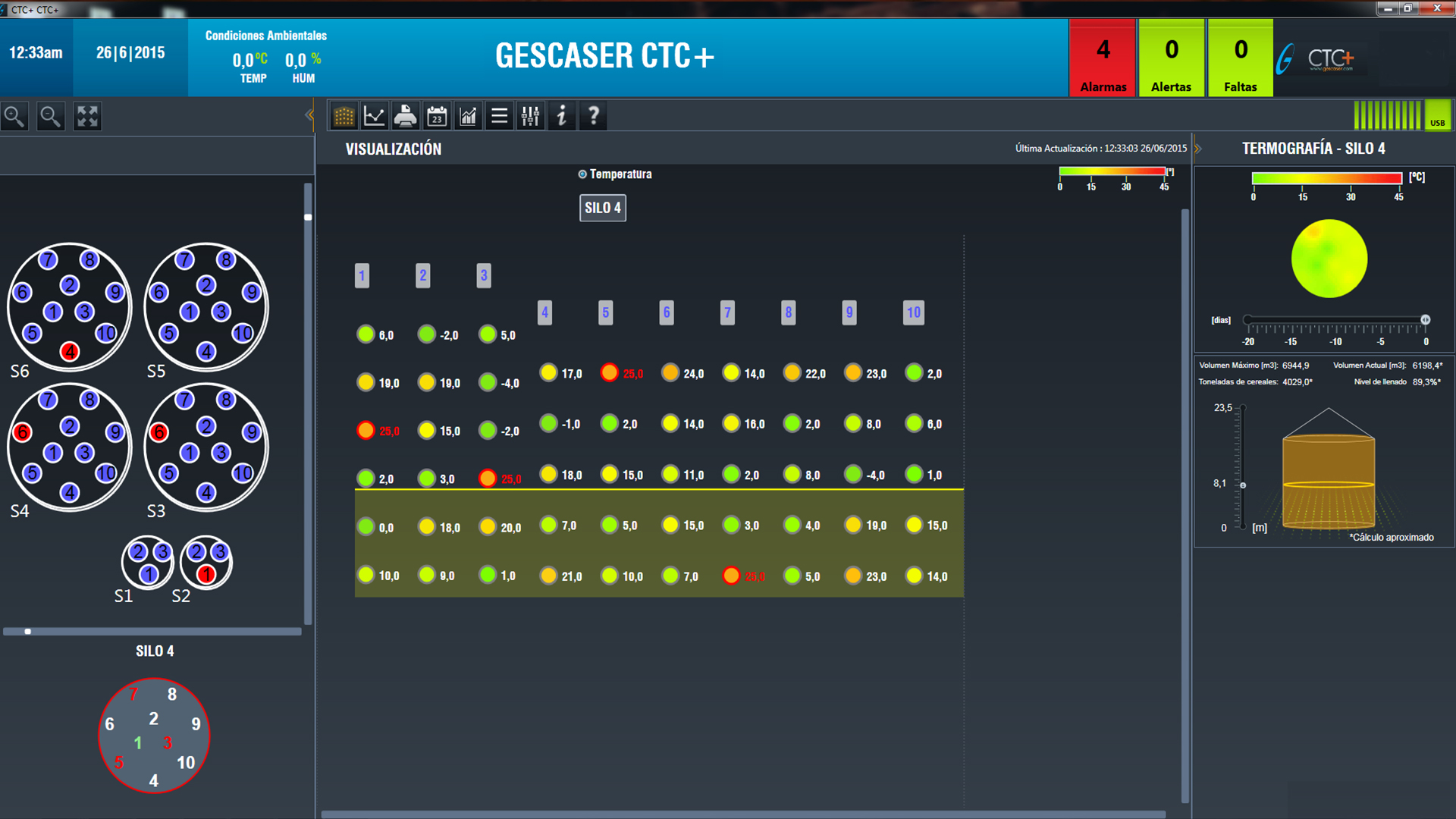
Task: Open the Alarmas counter tile
Action: point(1103,58)
